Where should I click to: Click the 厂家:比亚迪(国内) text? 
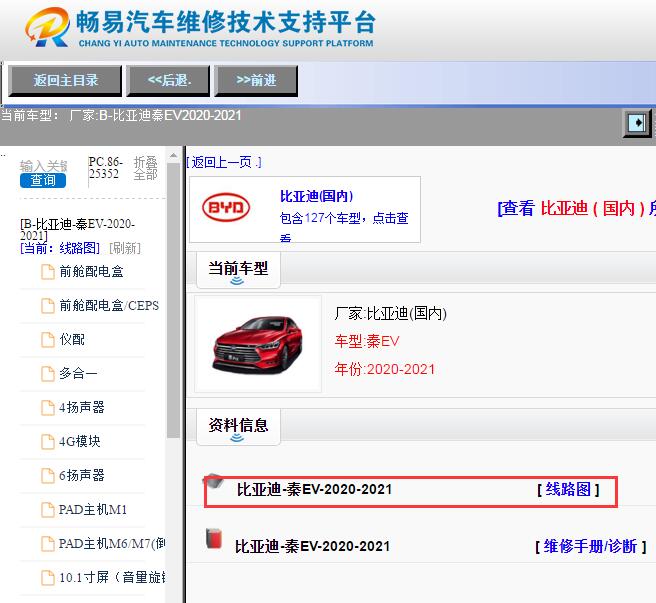pos(391,313)
